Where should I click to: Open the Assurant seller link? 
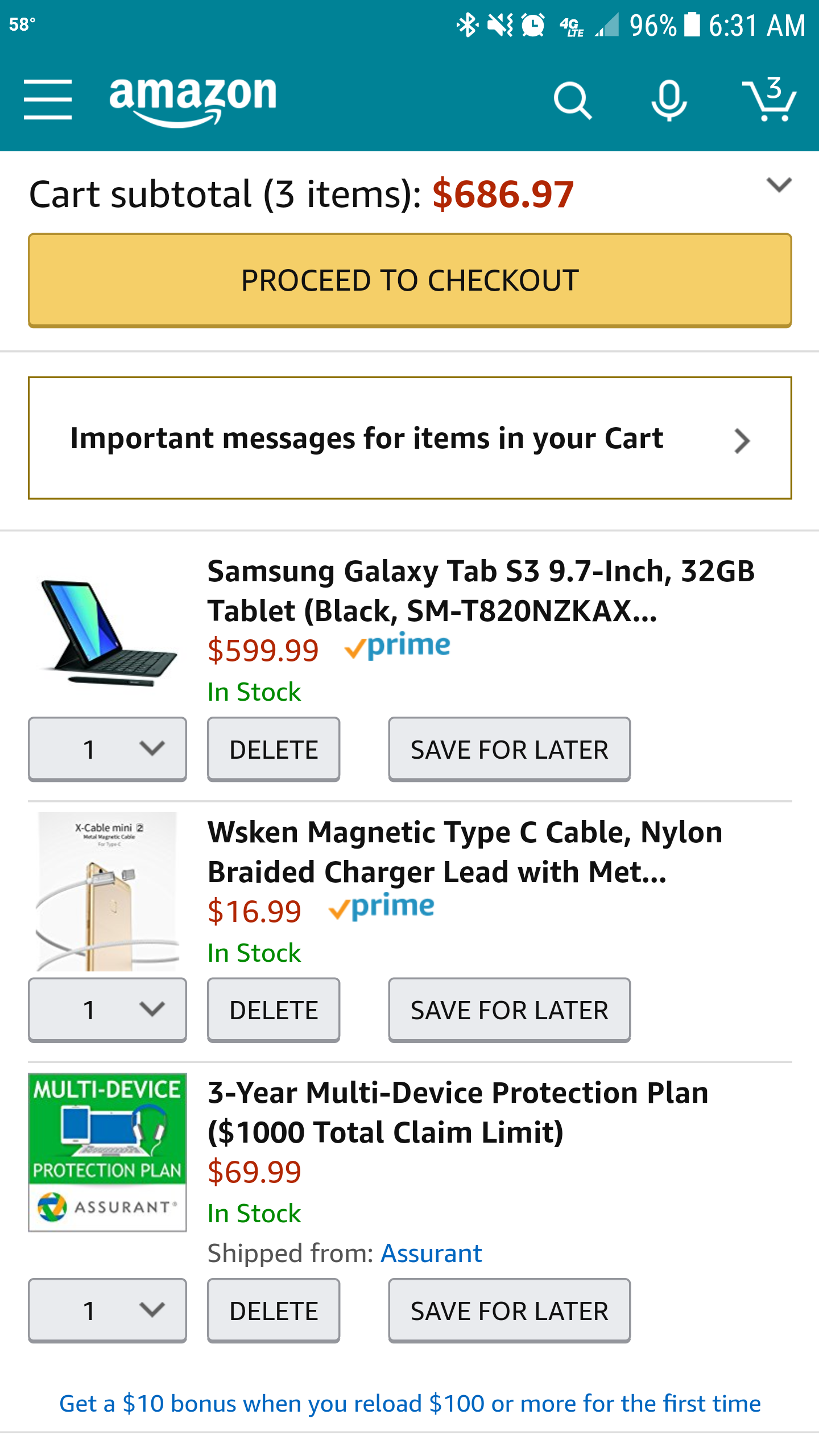tap(431, 1253)
